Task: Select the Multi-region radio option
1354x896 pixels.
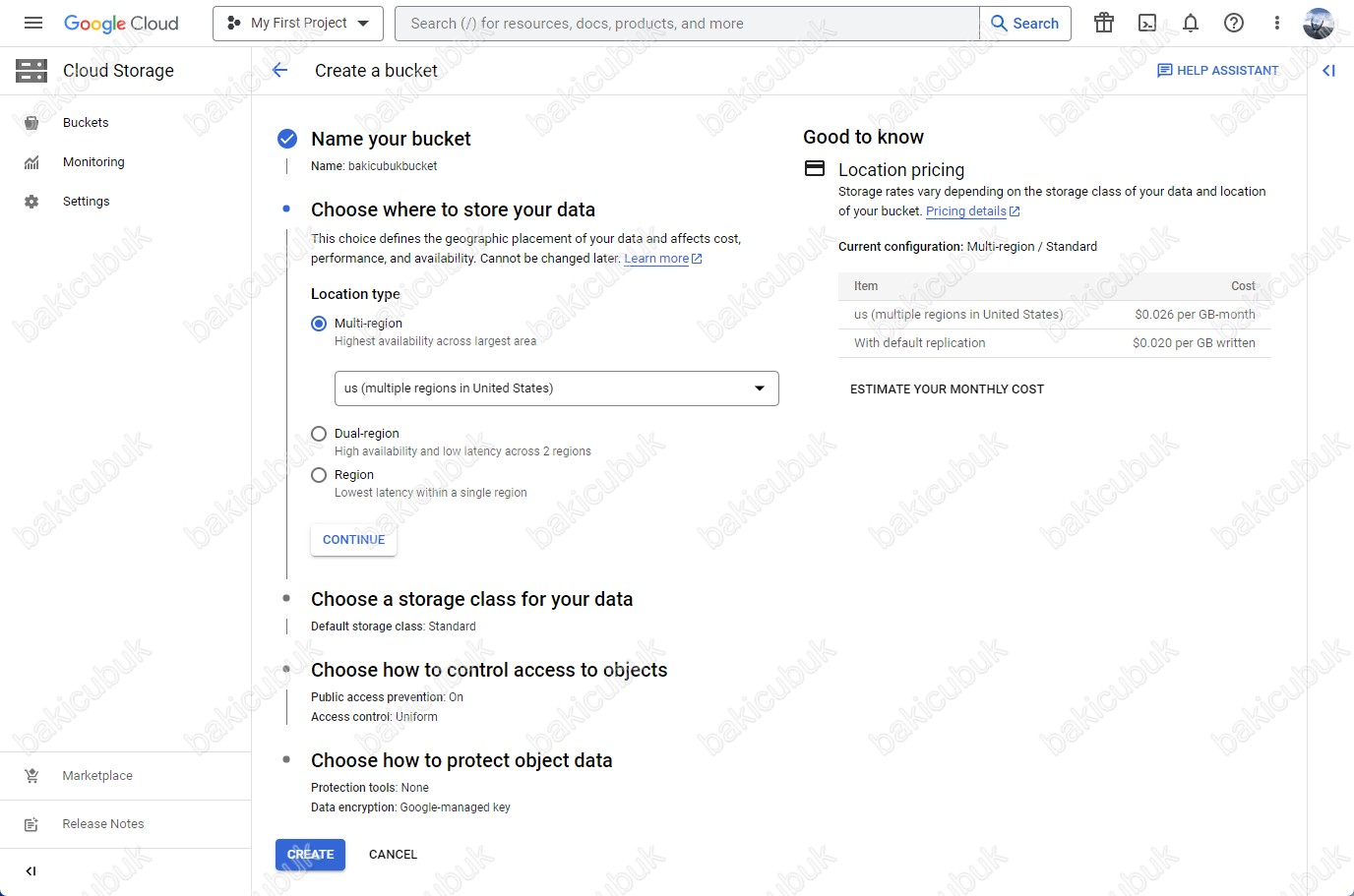Action: (x=319, y=324)
